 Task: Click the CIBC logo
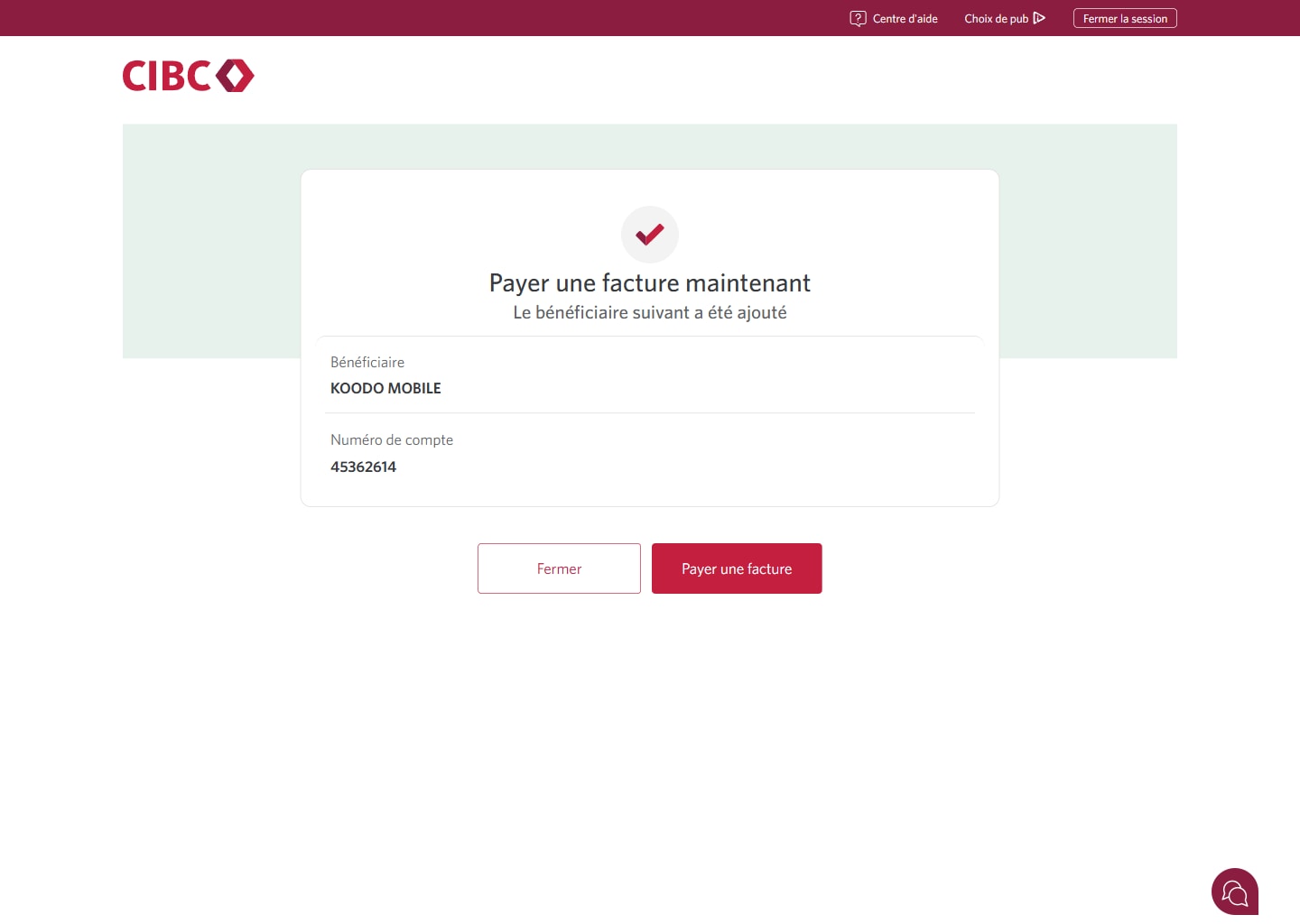pos(189,76)
